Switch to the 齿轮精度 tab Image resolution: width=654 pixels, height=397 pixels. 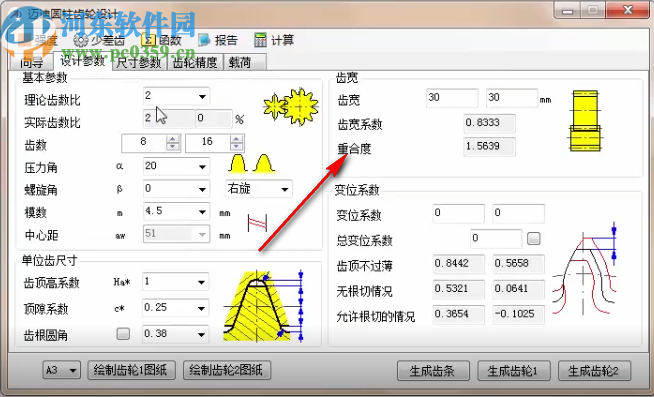[195, 63]
